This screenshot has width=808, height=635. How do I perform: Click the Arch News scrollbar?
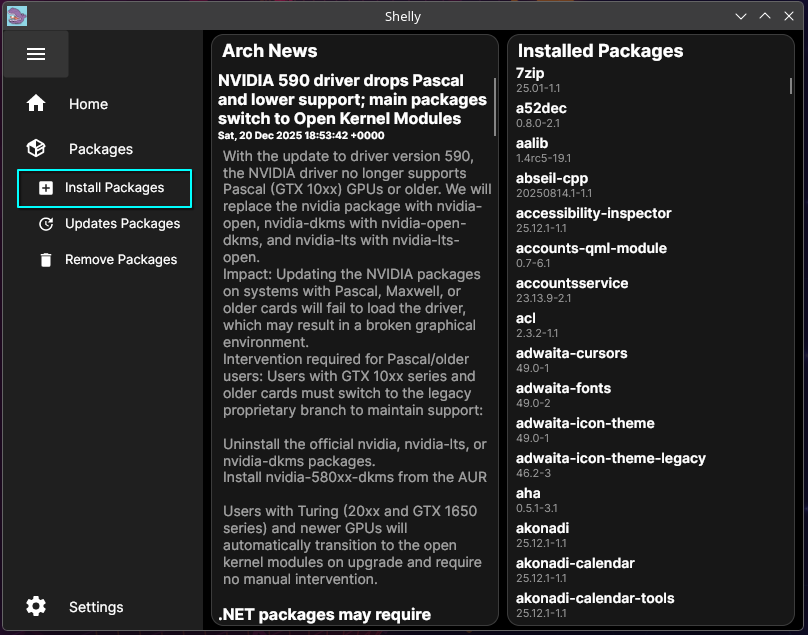point(495,106)
